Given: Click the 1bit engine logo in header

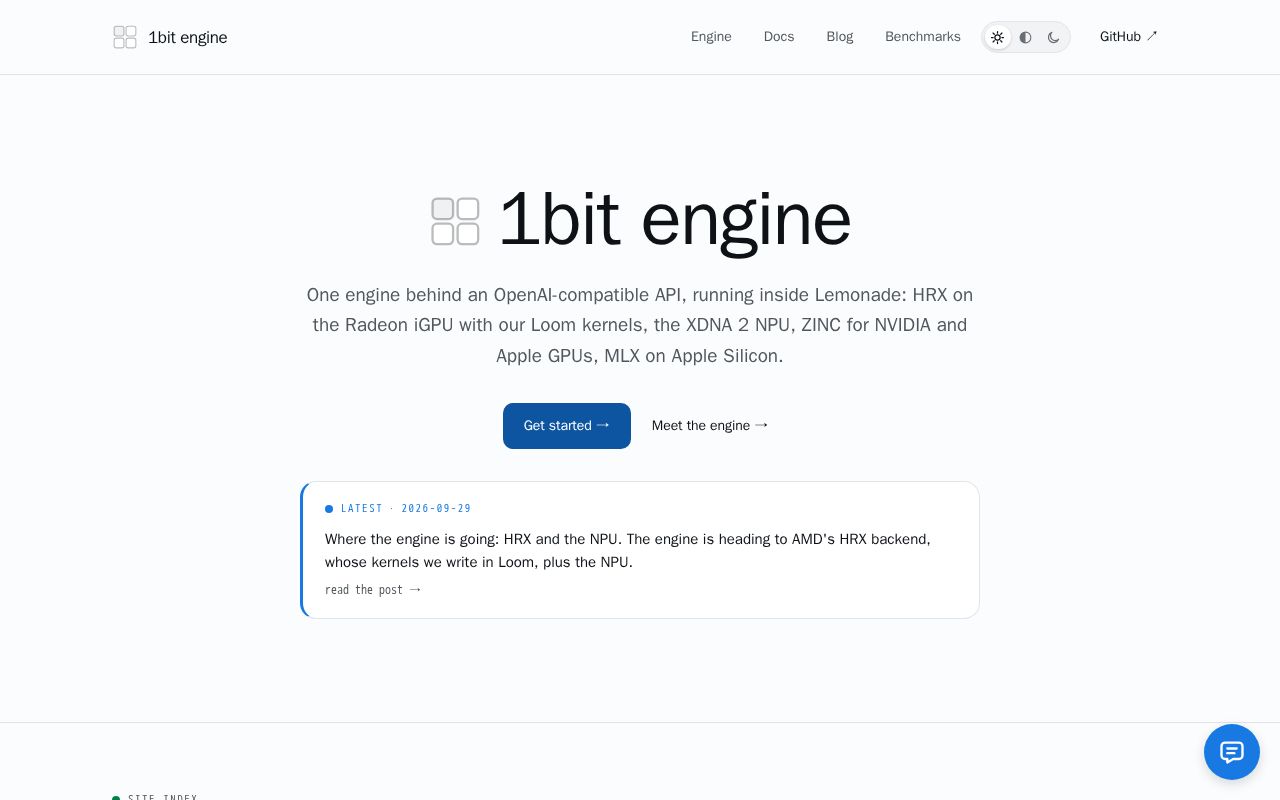Looking at the screenshot, I should 125,37.
